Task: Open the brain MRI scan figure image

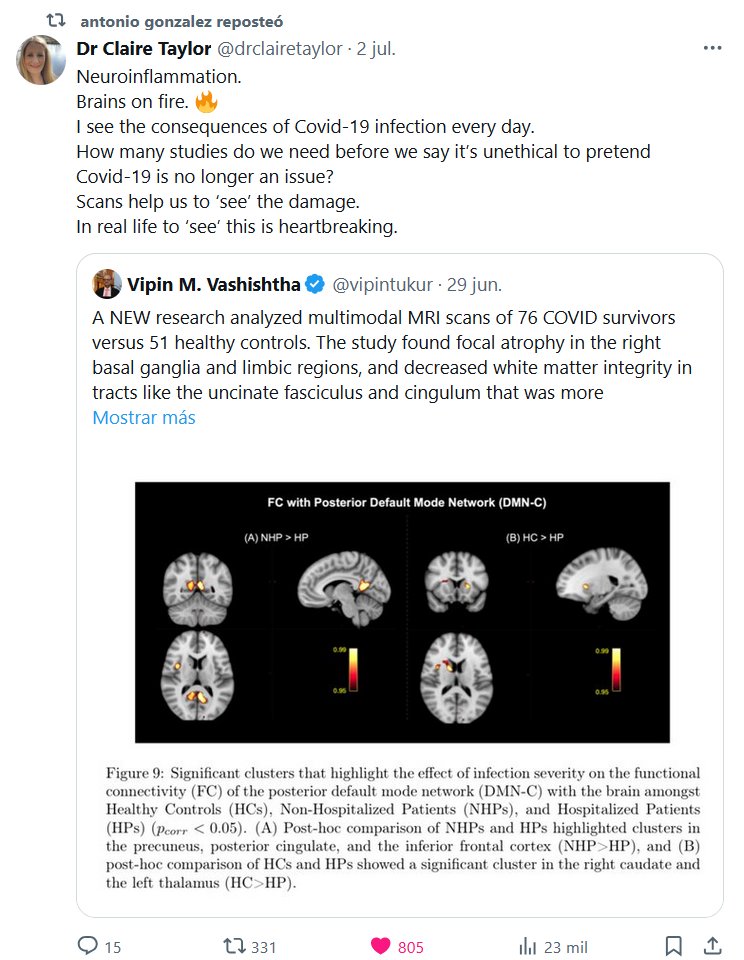Action: pos(402,612)
